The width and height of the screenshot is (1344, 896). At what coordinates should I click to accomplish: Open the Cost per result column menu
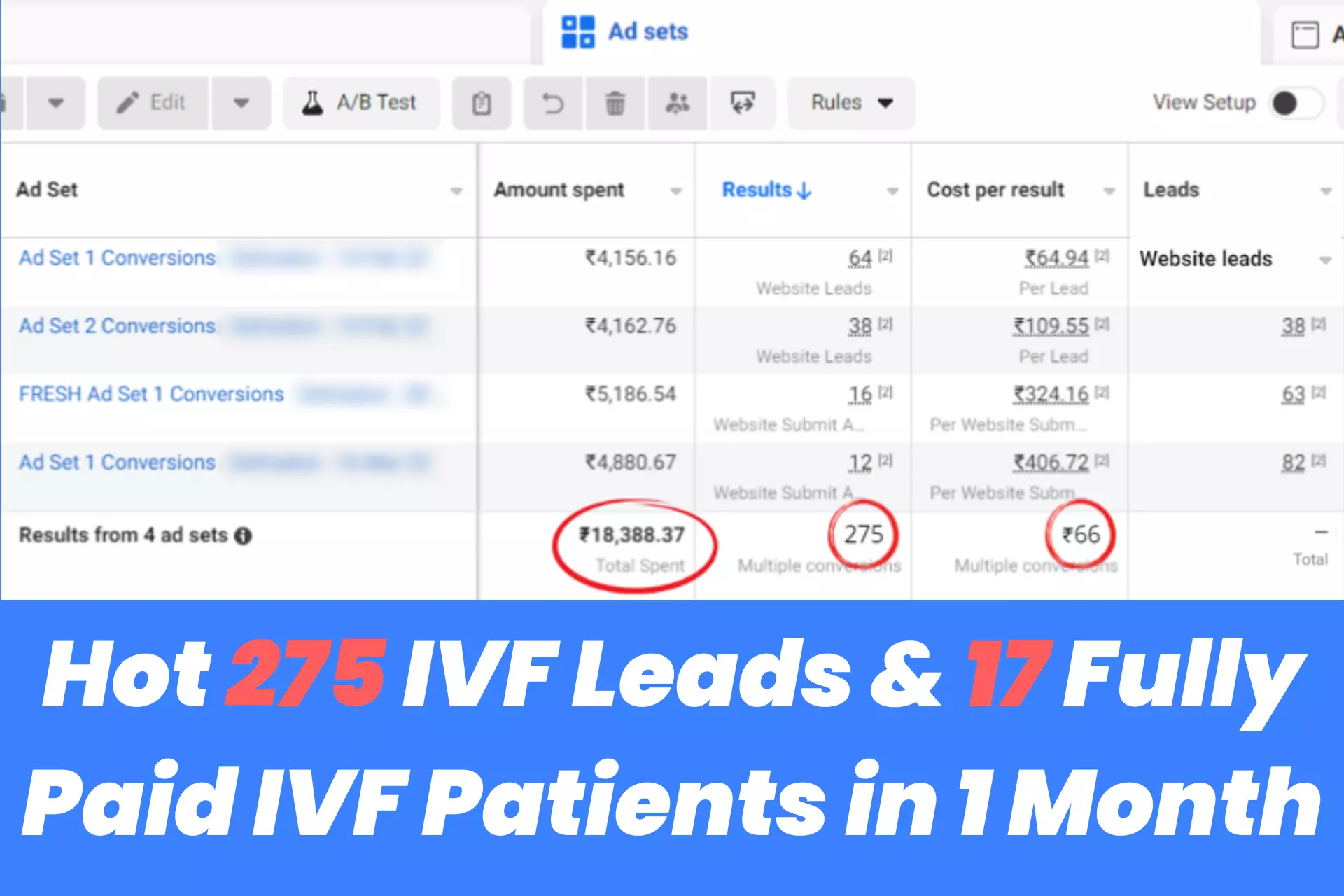pos(1109,191)
